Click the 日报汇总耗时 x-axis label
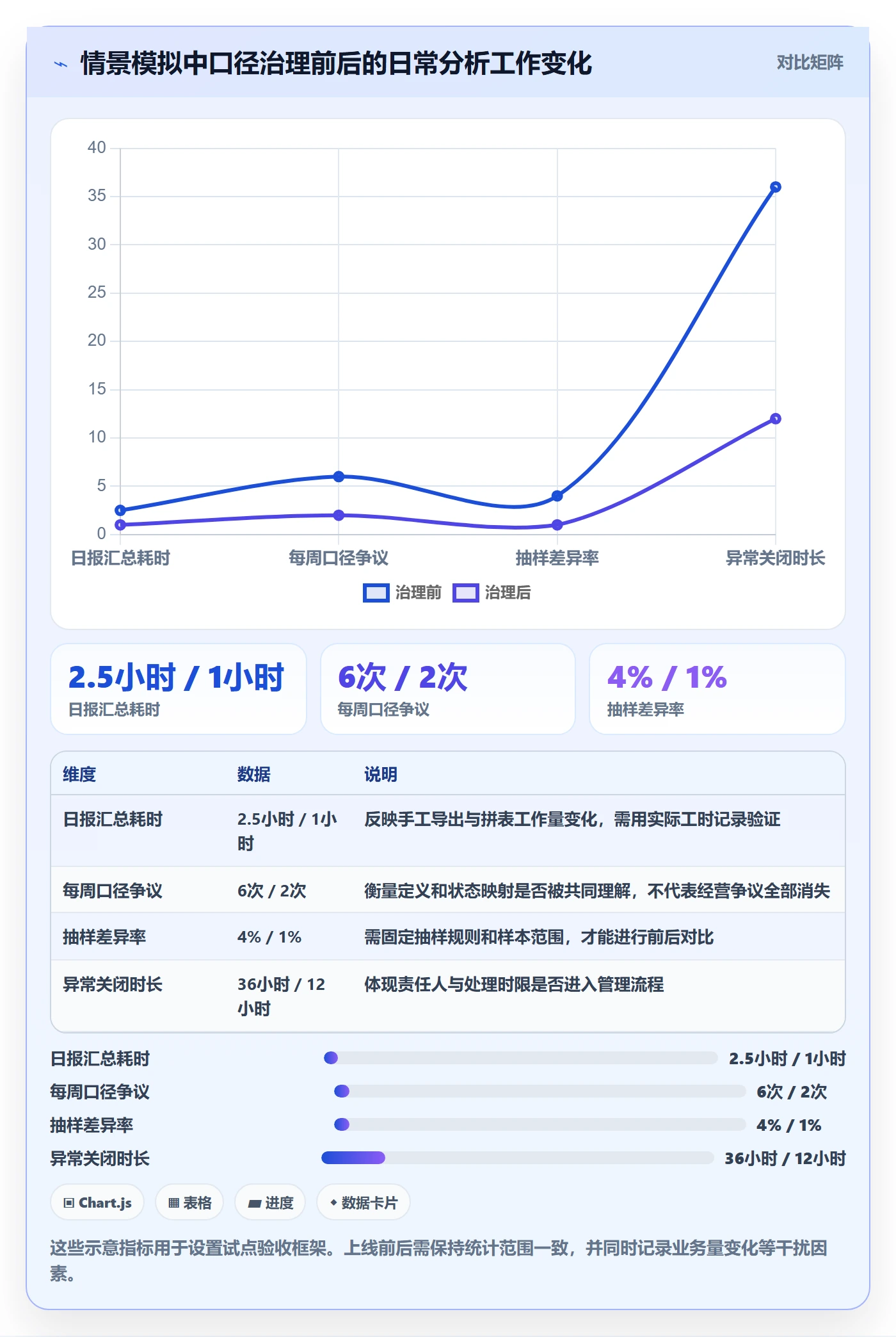Screen dimensions: 896x1337 [120, 558]
